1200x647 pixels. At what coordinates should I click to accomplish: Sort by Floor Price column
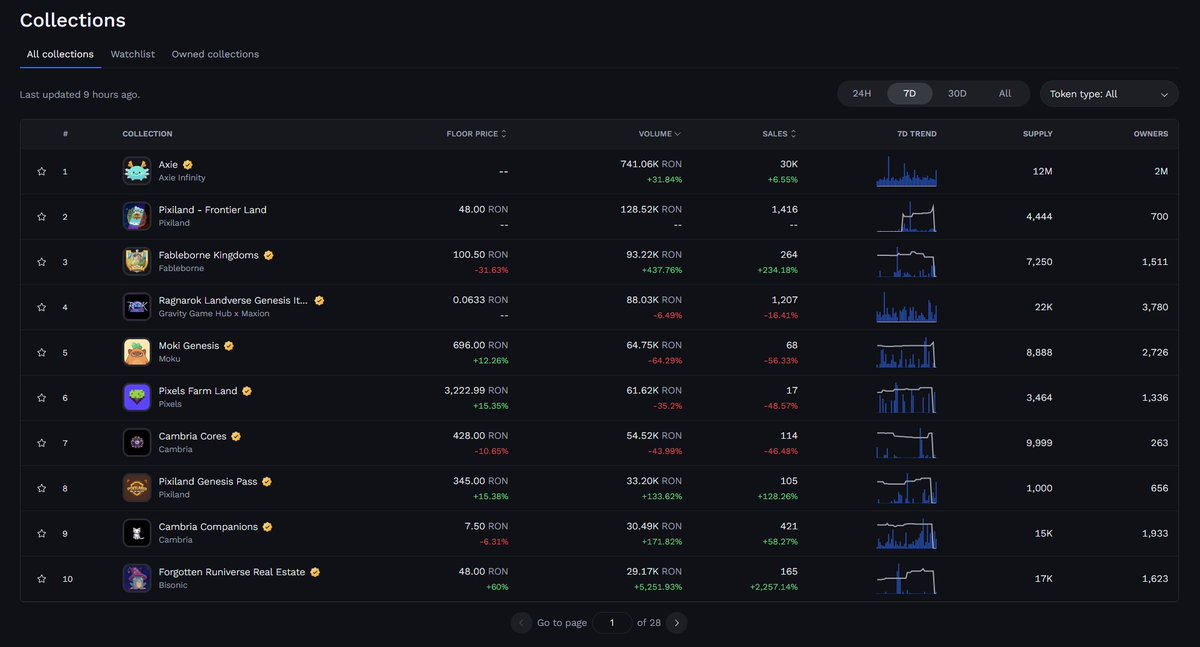pos(477,134)
